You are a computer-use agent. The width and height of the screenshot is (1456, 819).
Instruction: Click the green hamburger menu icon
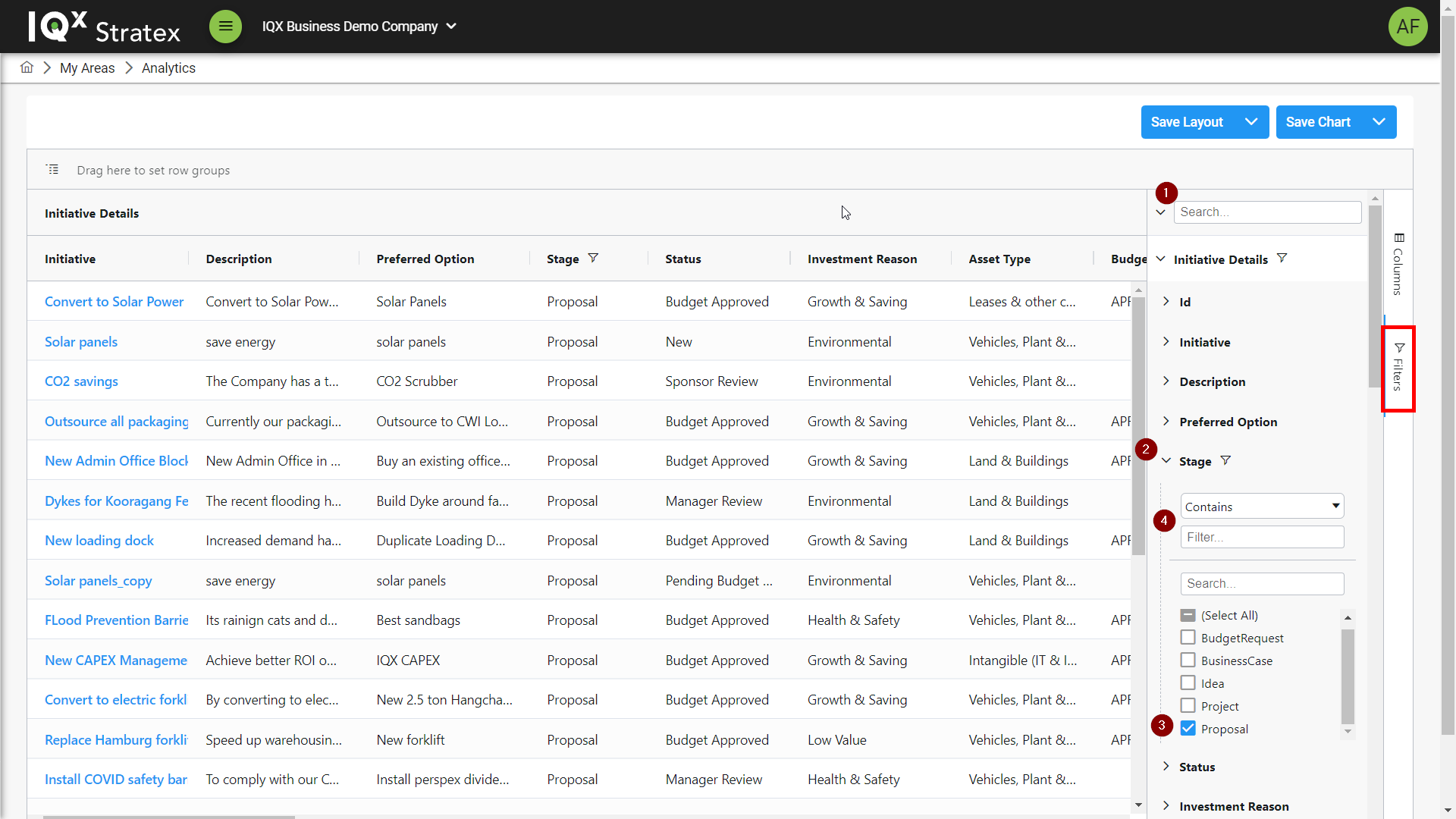pos(225,27)
